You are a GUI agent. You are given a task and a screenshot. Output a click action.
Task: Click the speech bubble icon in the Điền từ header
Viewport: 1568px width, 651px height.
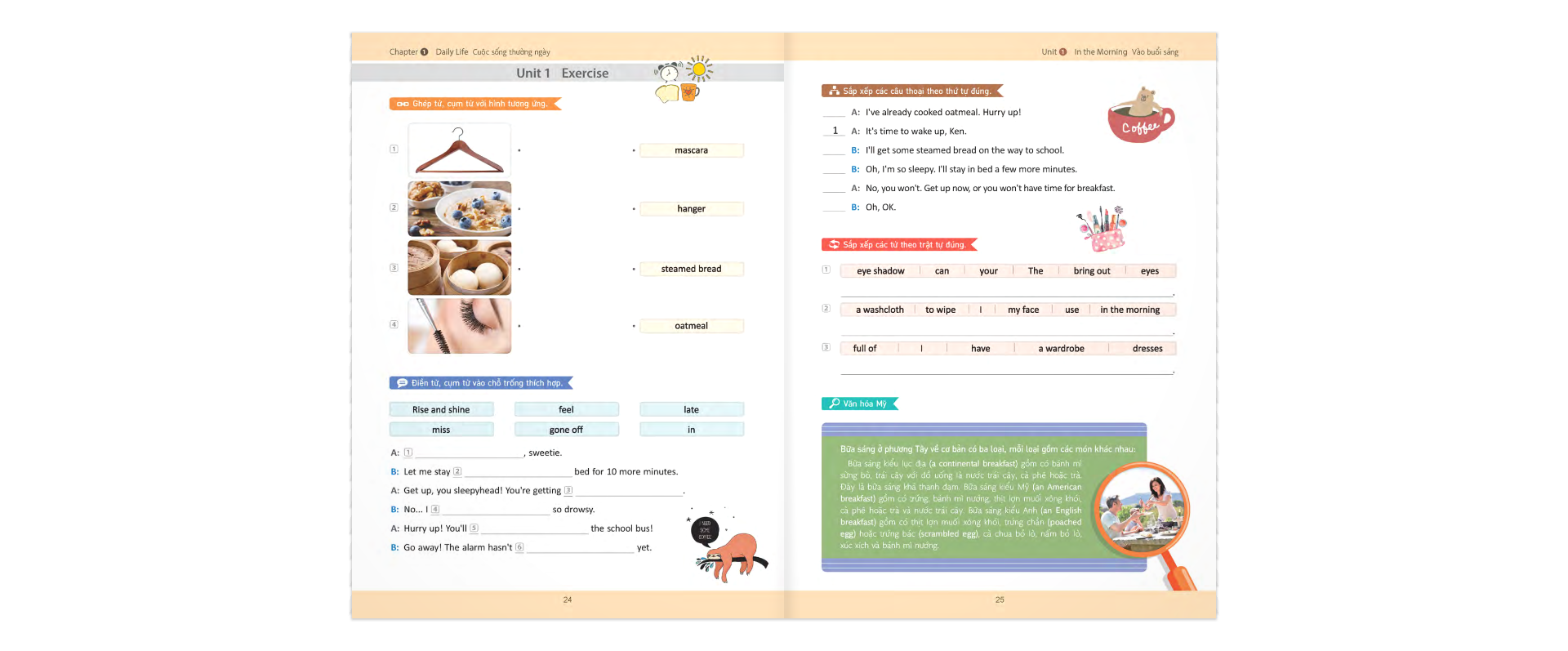coord(402,383)
